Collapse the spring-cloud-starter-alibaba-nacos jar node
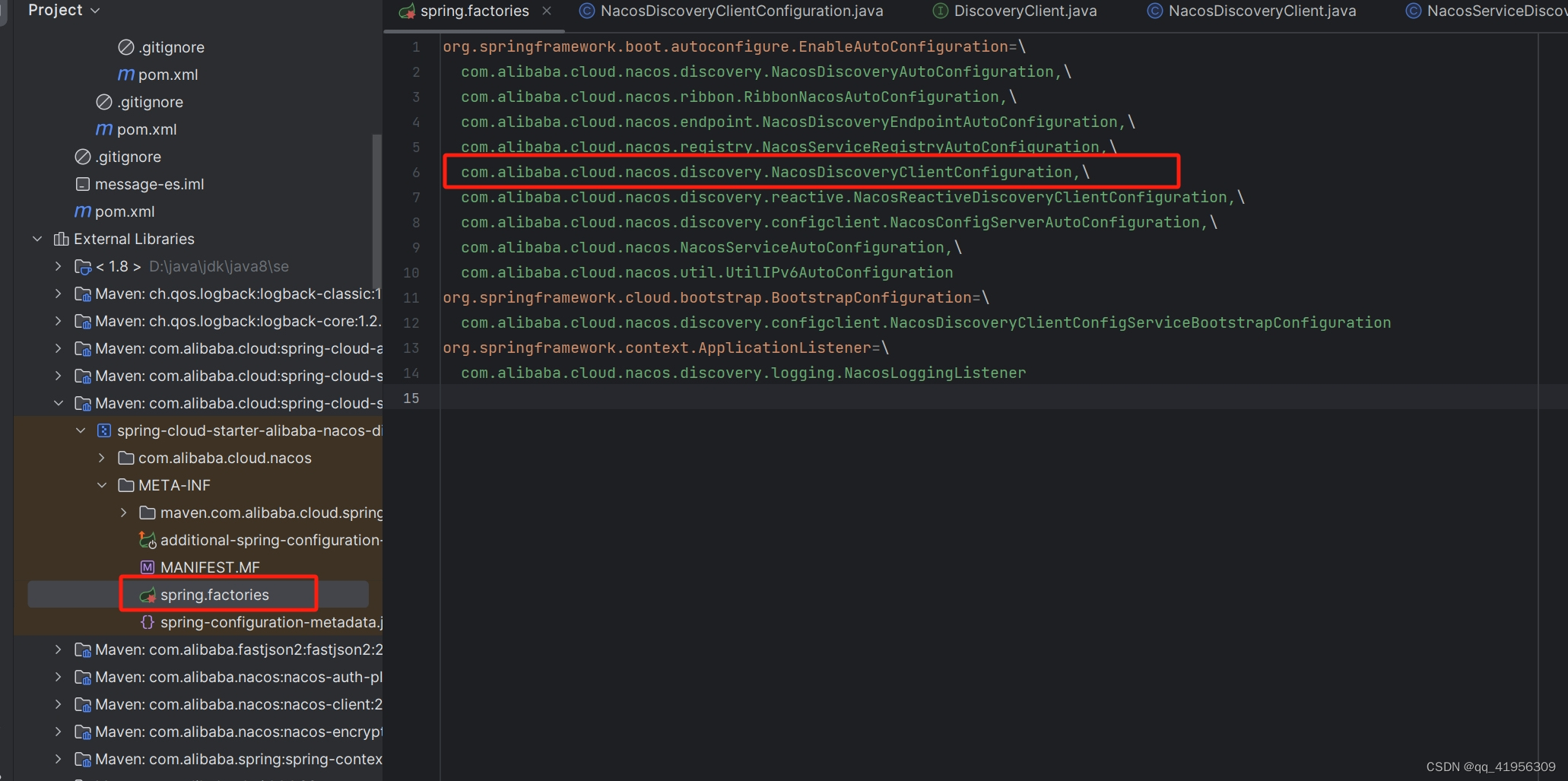1568x781 pixels. [x=81, y=430]
